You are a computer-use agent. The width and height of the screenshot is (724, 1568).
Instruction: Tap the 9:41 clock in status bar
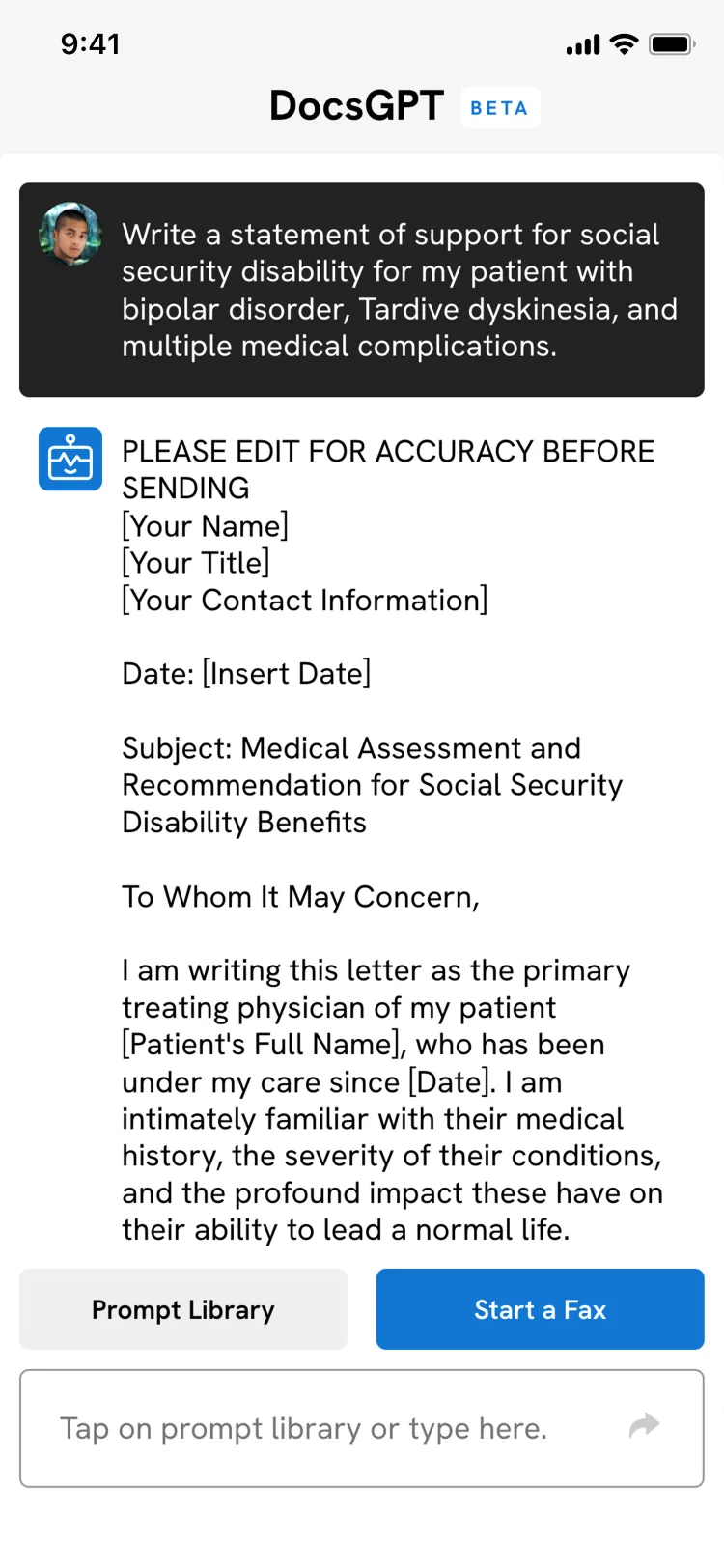point(91,44)
